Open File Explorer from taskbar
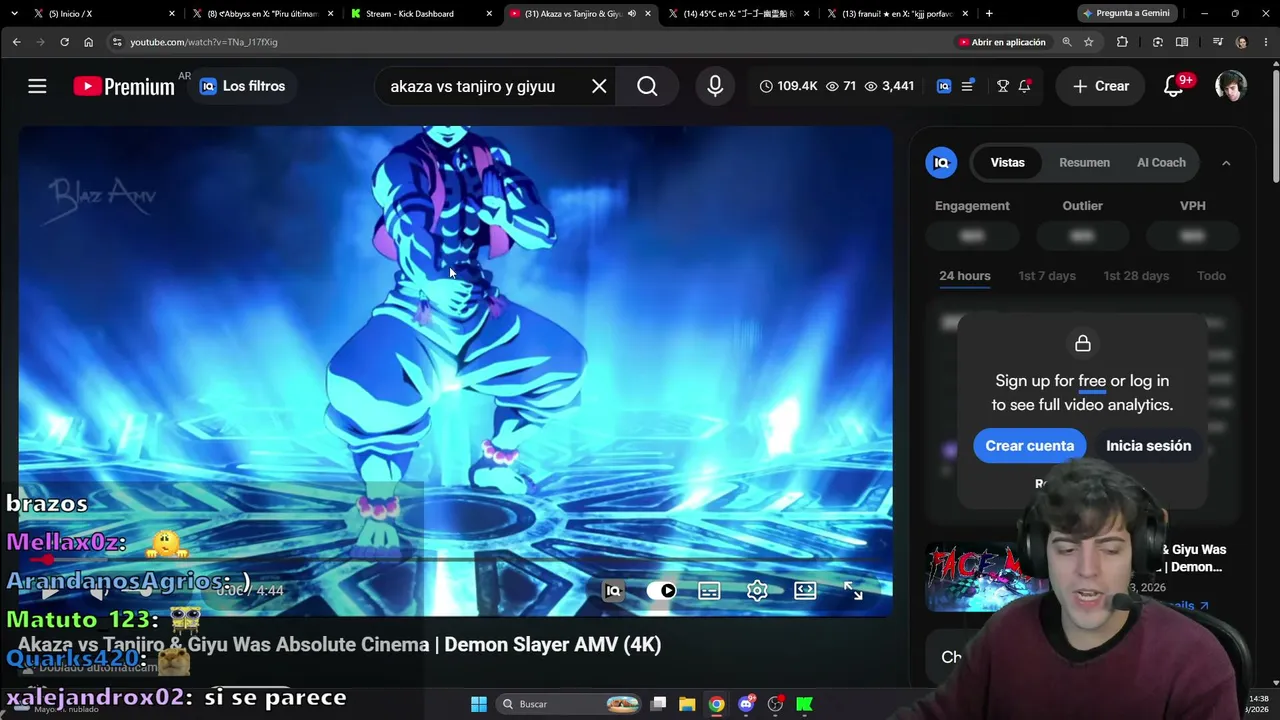Viewport: 1280px width, 720px height. (687, 704)
